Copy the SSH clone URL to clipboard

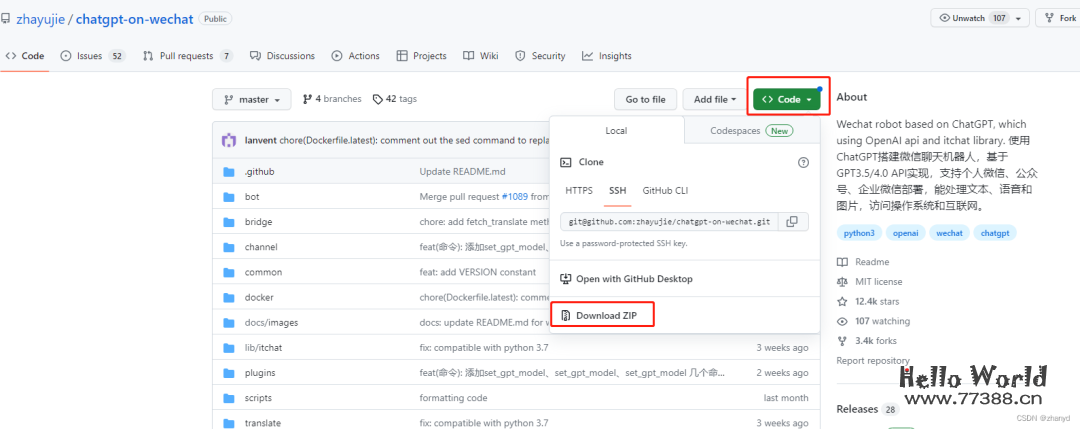pos(793,222)
